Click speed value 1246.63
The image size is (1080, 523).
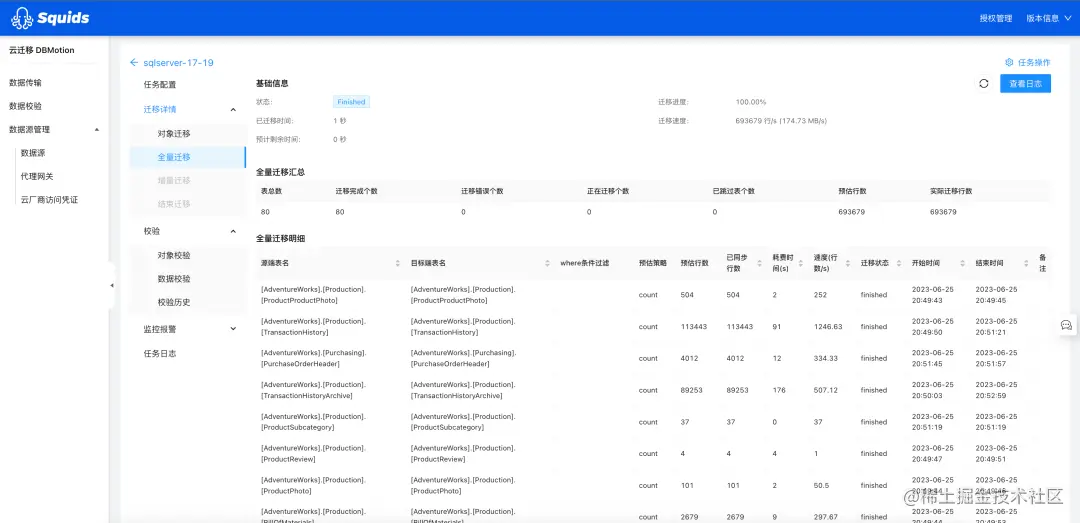pyautogui.click(x=828, y=327)
